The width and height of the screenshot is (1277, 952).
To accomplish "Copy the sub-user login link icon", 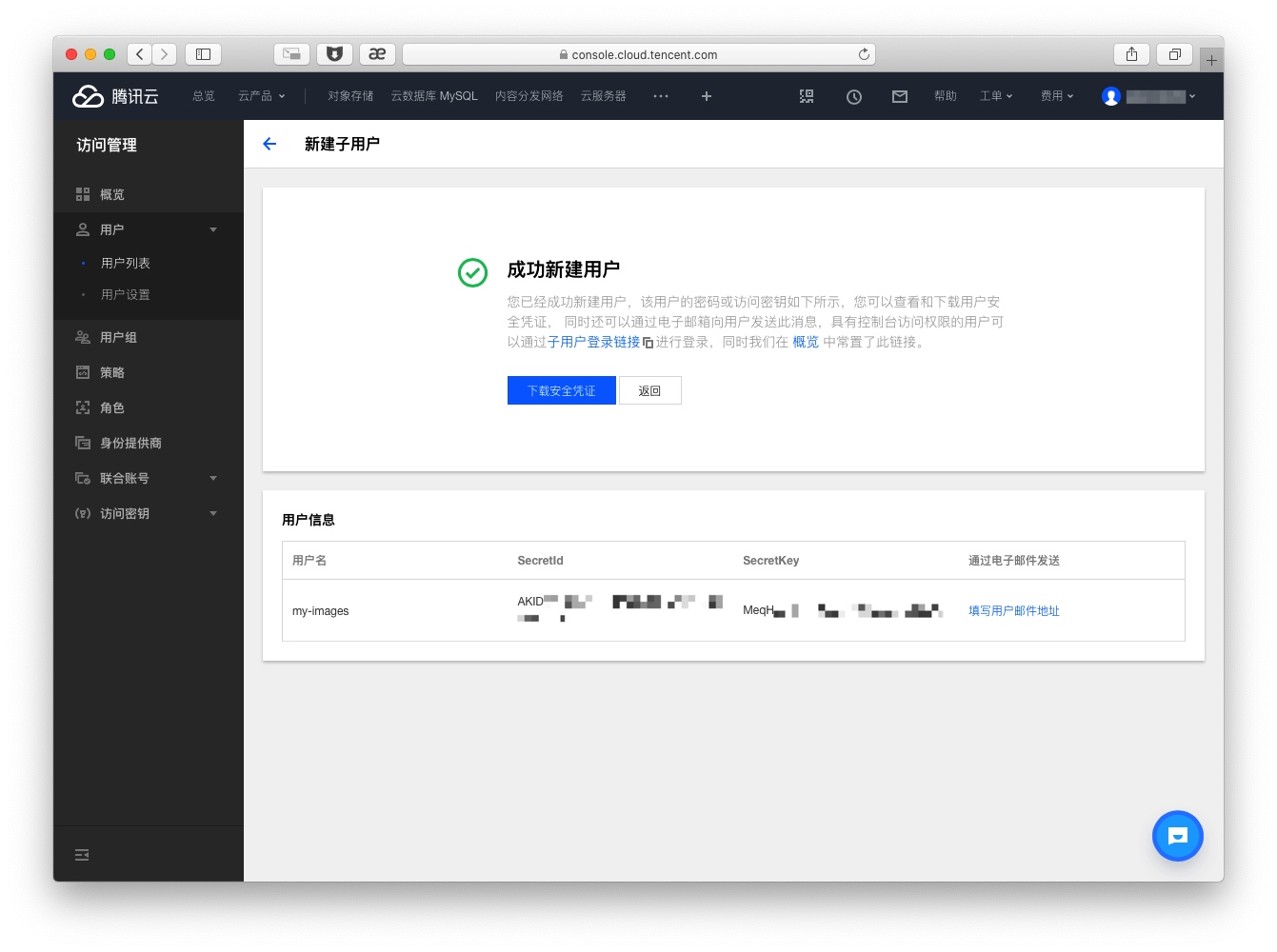I will (x=648, y=343).
